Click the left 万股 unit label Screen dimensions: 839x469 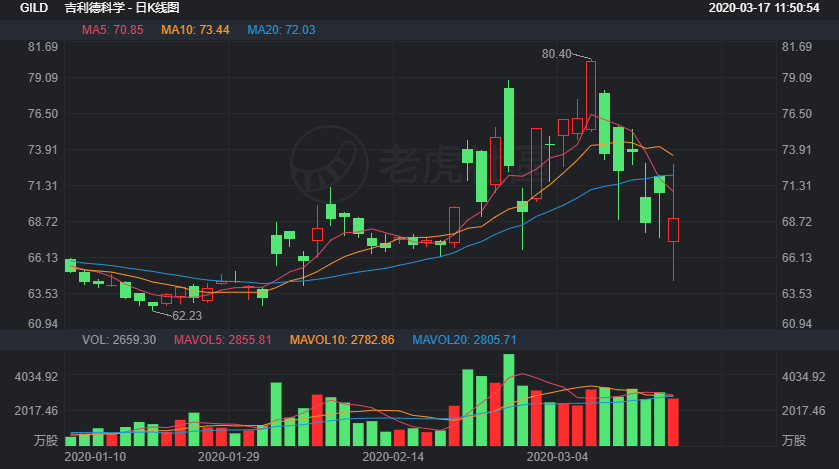pyautogui.click(x=46, y=441)
